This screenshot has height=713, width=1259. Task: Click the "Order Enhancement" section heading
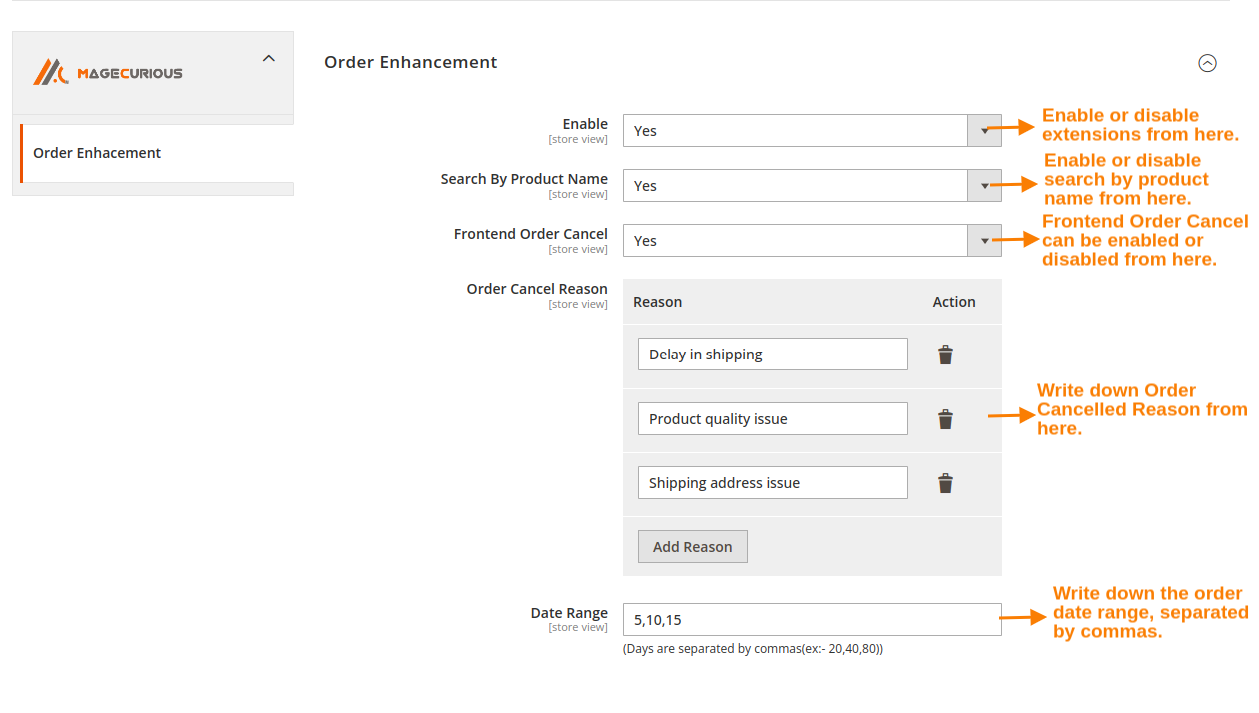tap(410, 62)
